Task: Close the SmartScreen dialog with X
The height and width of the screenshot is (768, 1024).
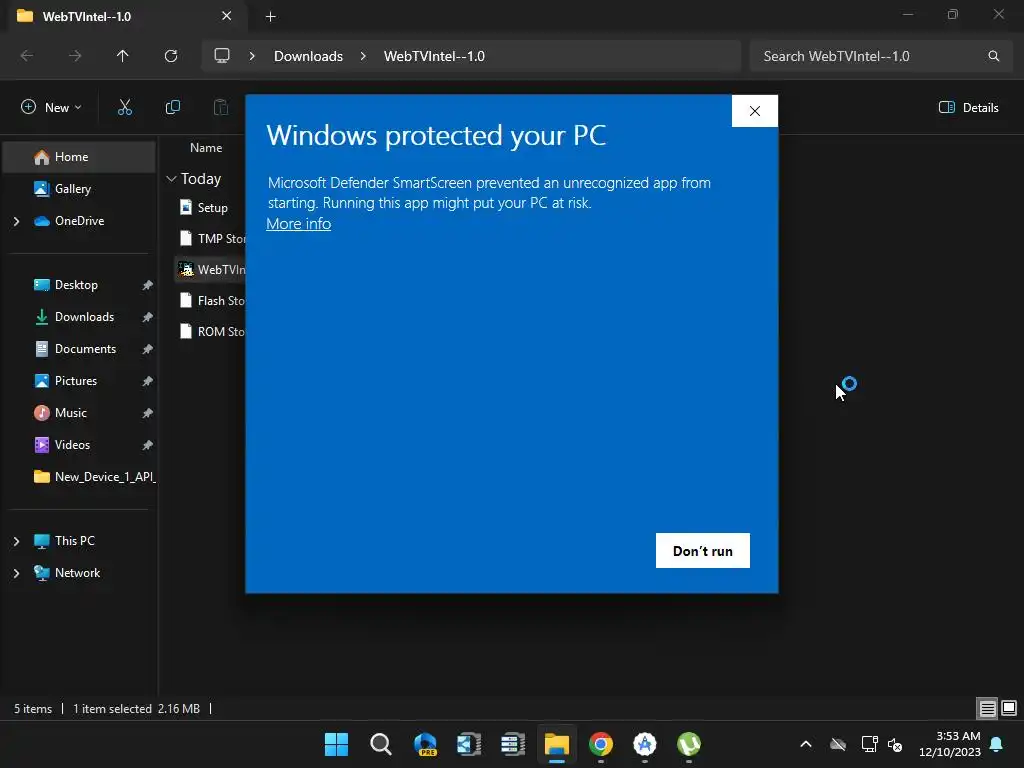Action: click(754, 111)
